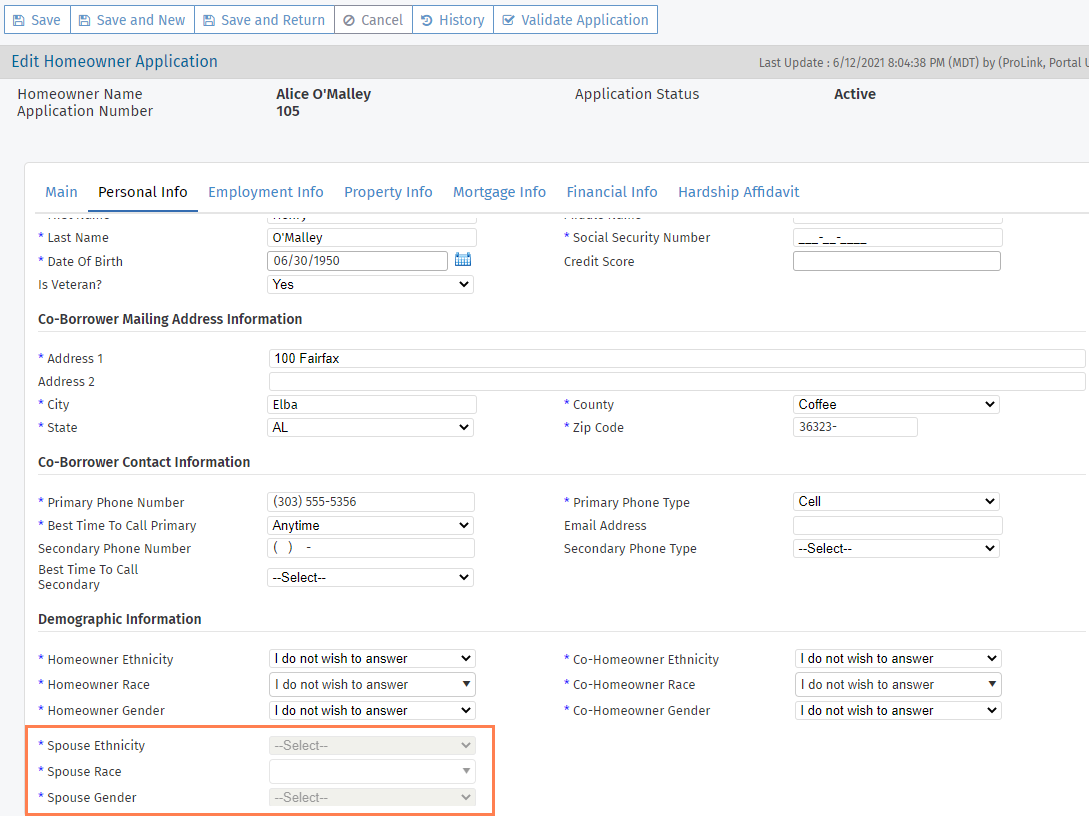The width and height of the screenshot is (1089, 816).
Task: Select the Main tab
Action: point(61,192)
